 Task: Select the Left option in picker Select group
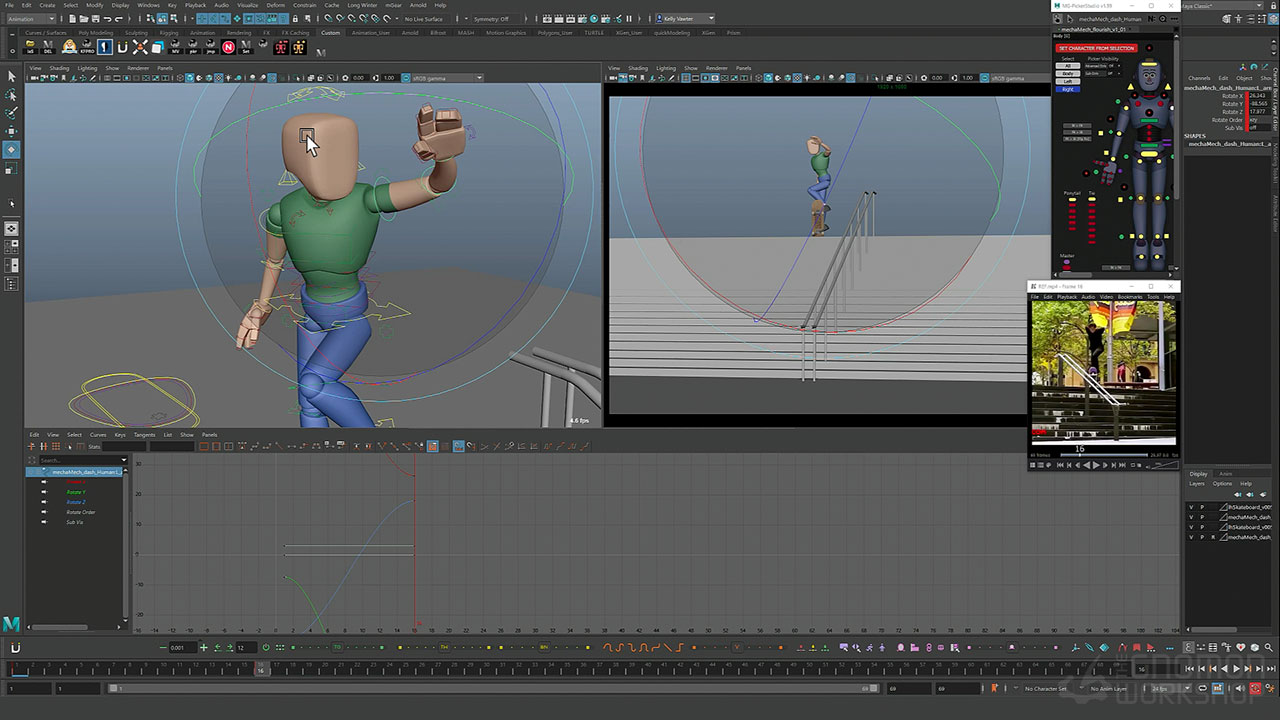tap(1068, 81)
